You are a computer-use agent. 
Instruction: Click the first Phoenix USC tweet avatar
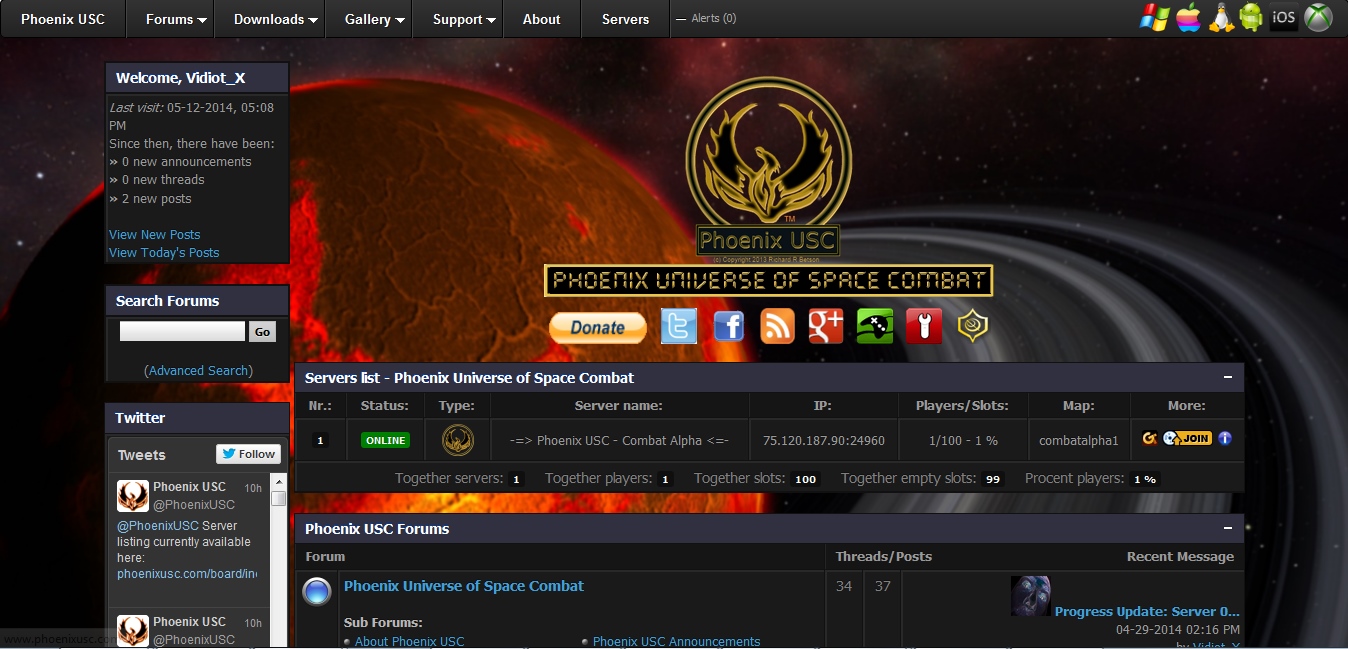[133, 496]
